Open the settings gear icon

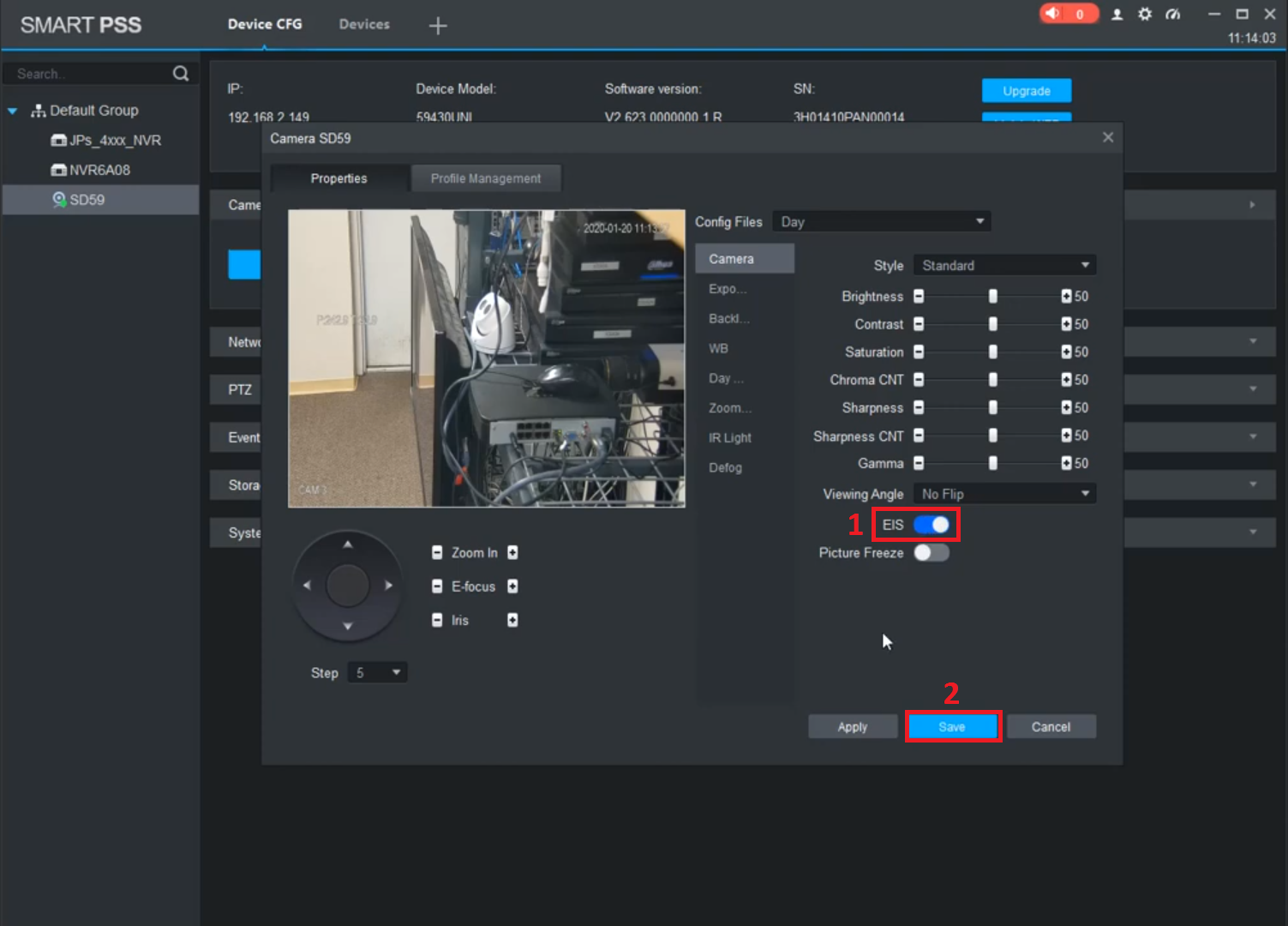pos(1145,15)
